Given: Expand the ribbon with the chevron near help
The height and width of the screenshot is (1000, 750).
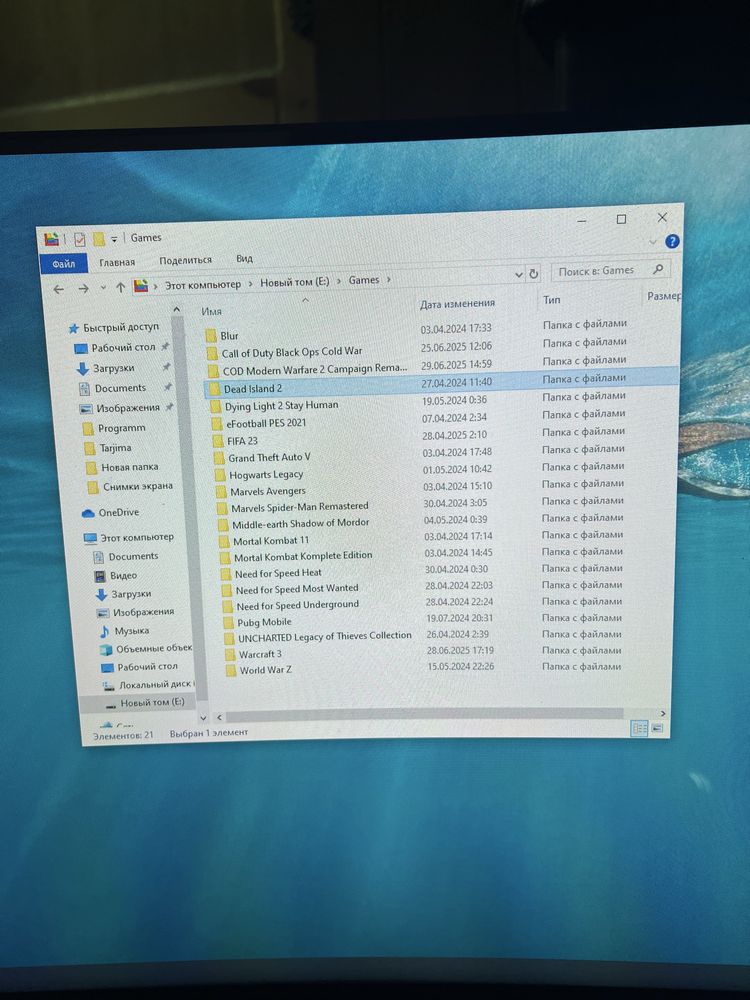Looking at the screenshot, I should coord(652,242).
